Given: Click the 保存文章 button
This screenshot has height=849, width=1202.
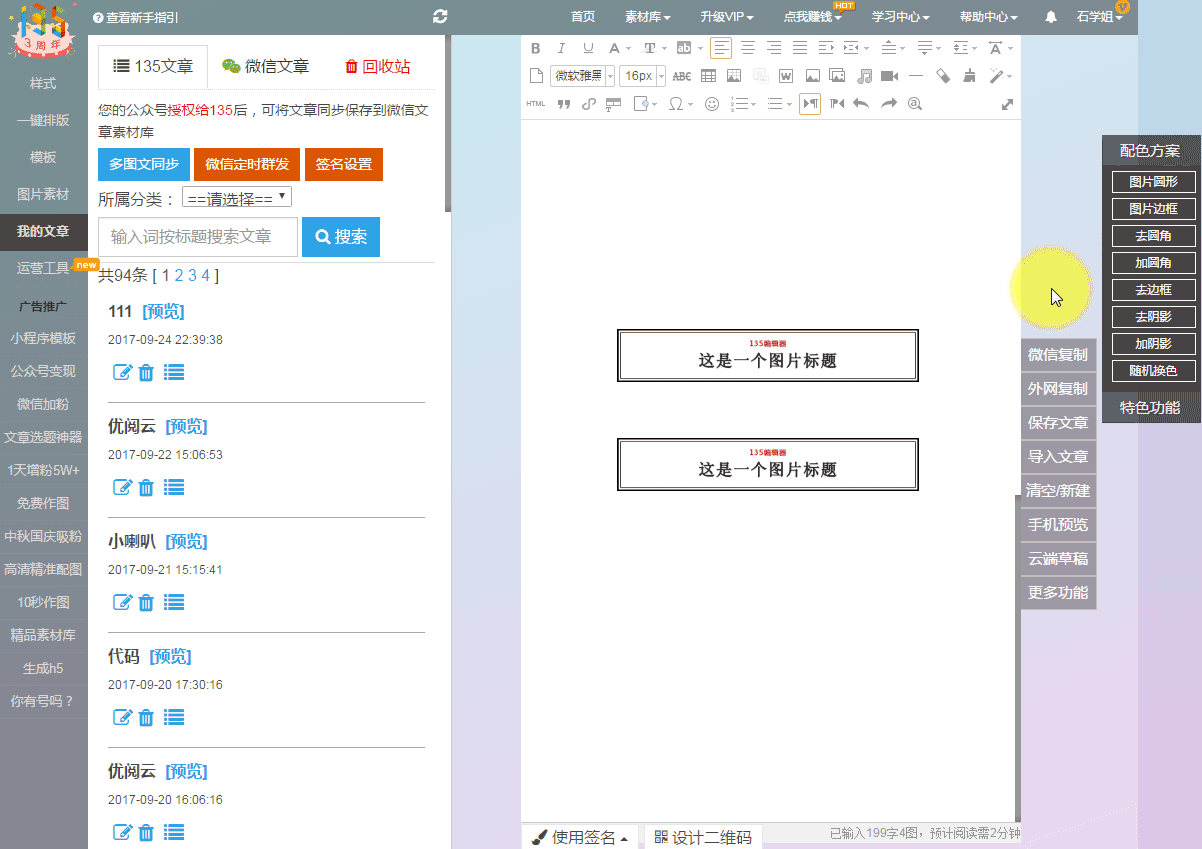Looking at the screenshot, I should pyautogui.click(x=1058, y=422).
